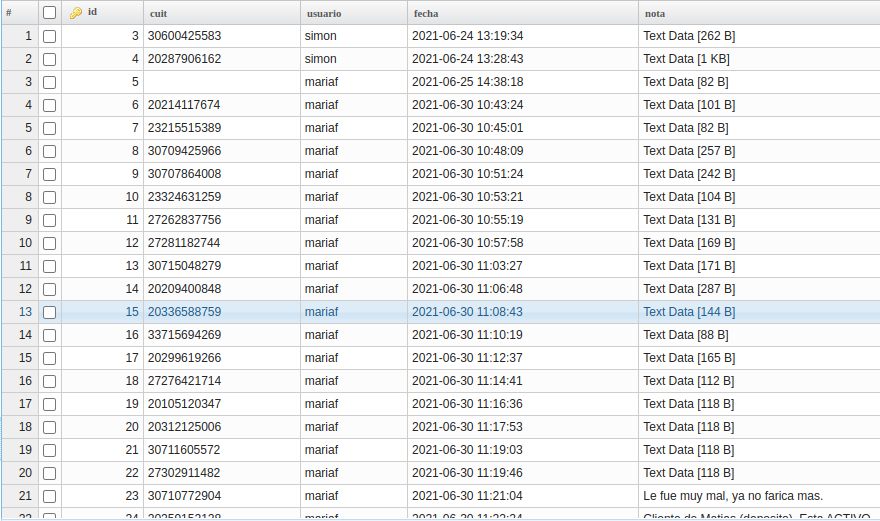Open Text Data [262 B] nota cell
Image resolution: width=880 pixels, height=521 pixels.
(689, 36)
